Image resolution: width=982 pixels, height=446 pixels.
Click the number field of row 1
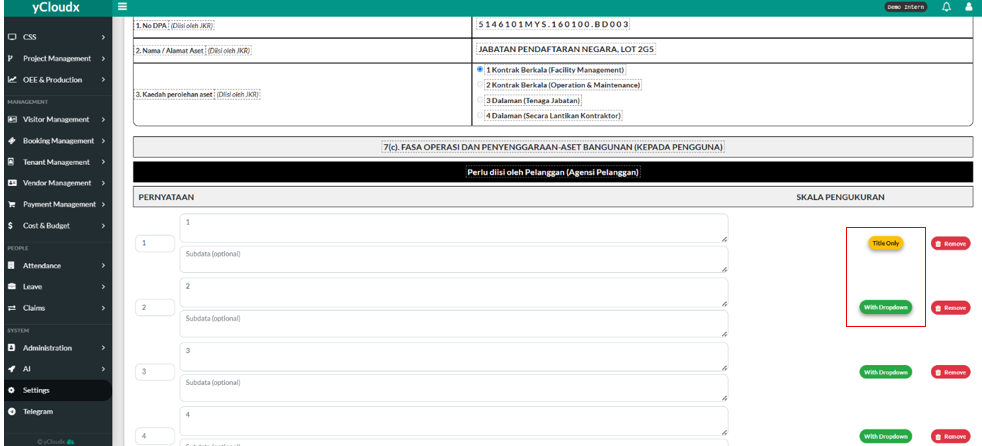155,244
